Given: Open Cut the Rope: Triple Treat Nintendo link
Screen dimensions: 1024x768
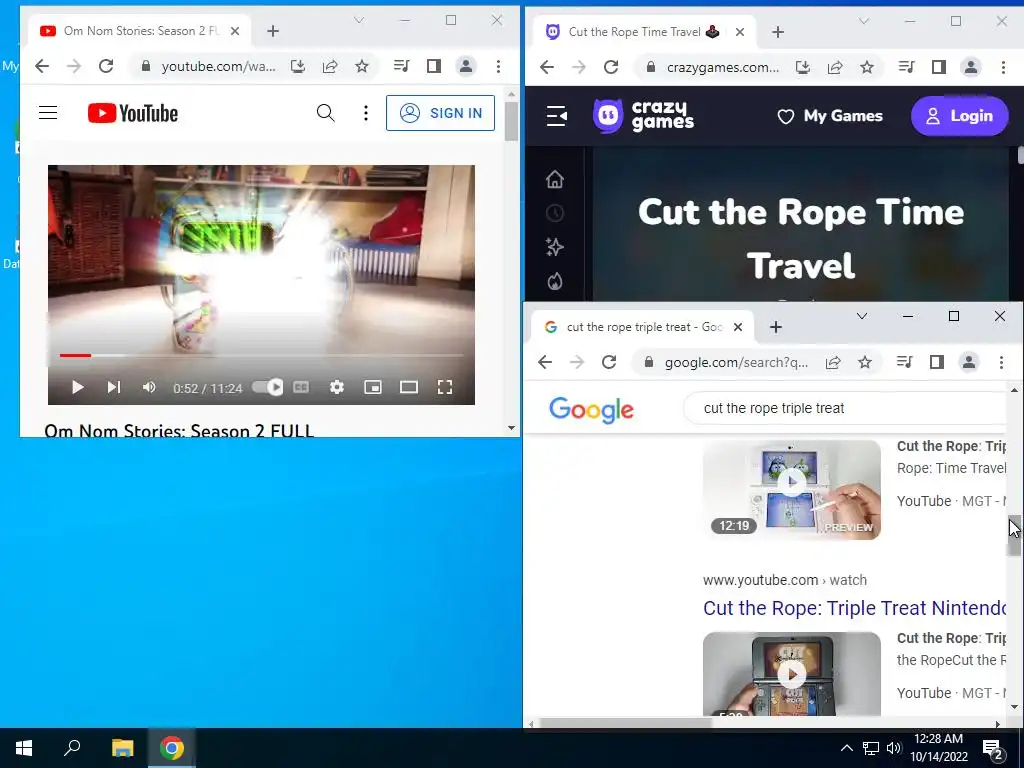Looking at the screenshot, I should click(x=854, y=608).
